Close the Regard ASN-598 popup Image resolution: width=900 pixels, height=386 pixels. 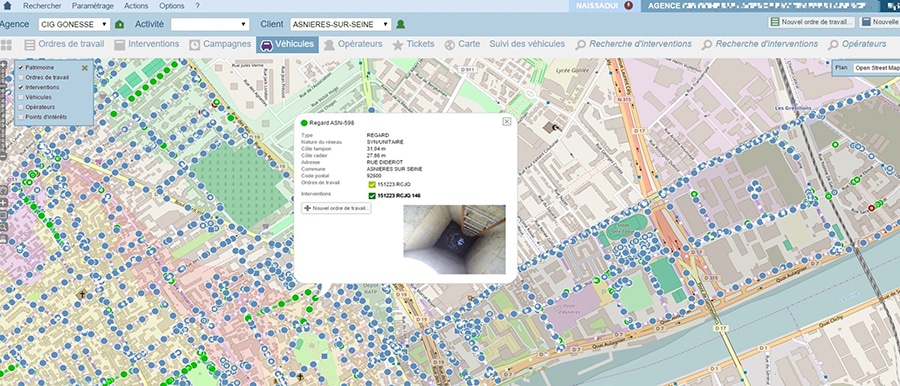506,121
